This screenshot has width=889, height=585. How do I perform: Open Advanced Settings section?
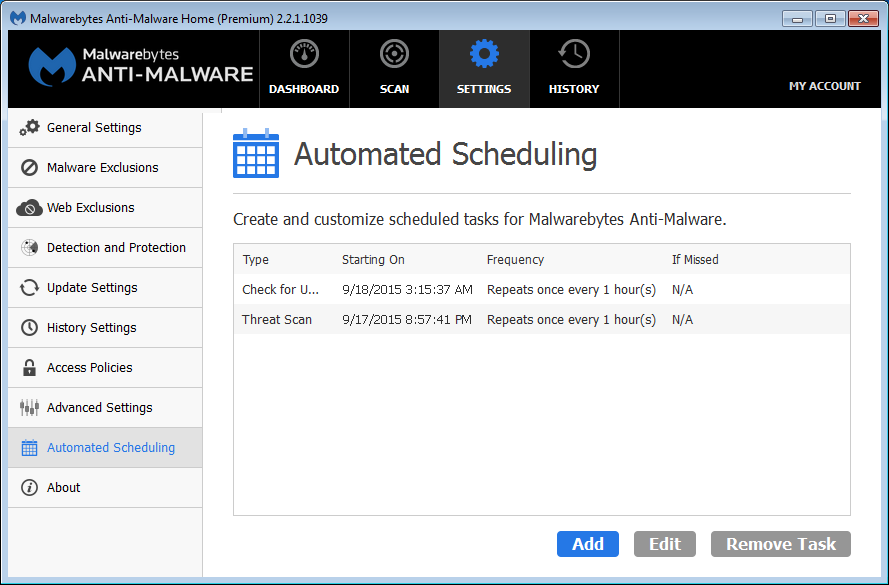(x=105, y=408)
